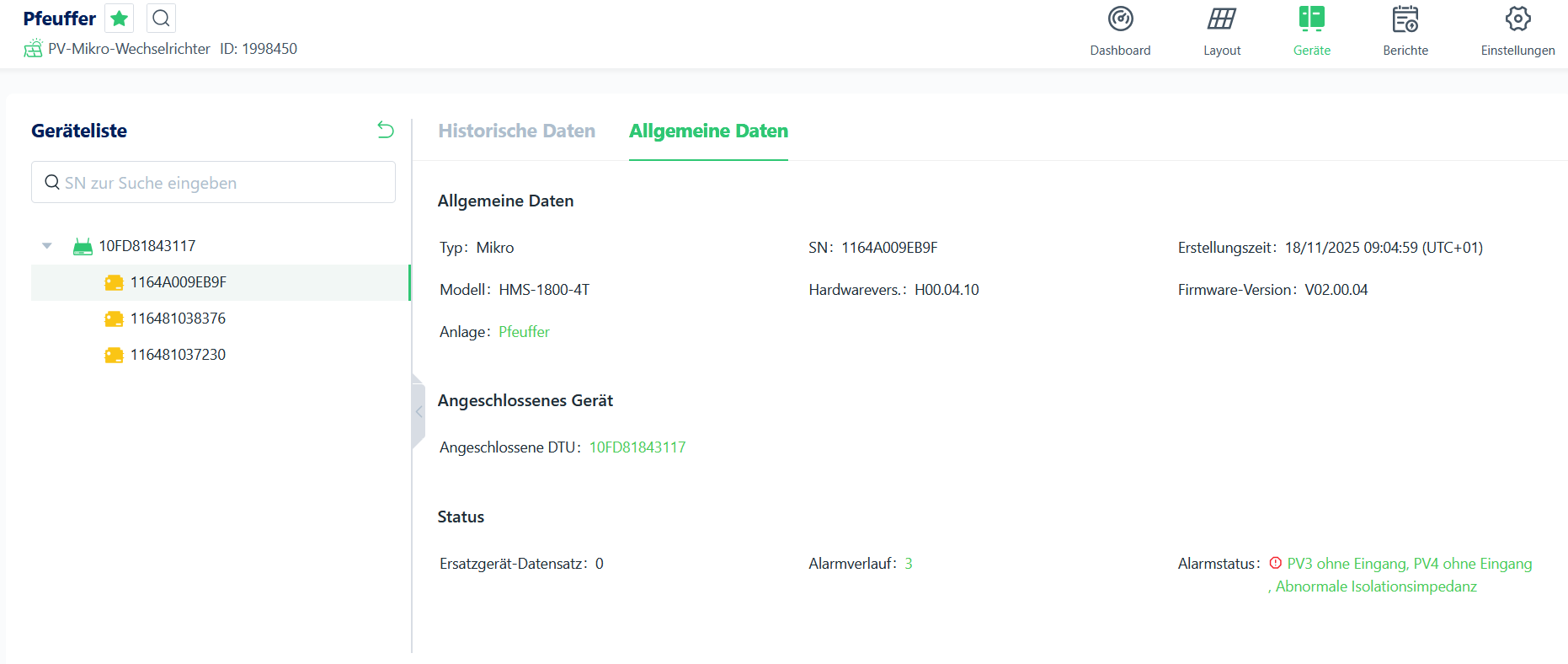Click the favorite star next to Pfeuffer
This screenshot has width=1568, height=664.
pyautogui.click(x=120, y=19)
